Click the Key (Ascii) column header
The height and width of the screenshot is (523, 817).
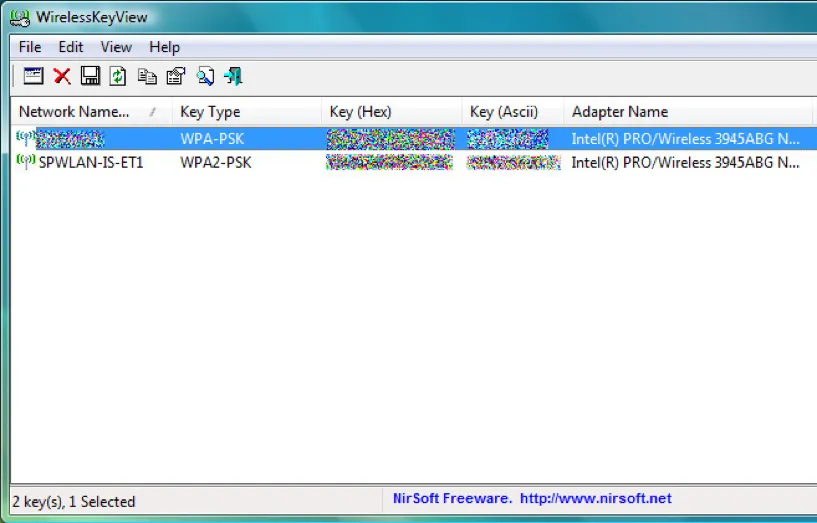click(x=504, y=112)
